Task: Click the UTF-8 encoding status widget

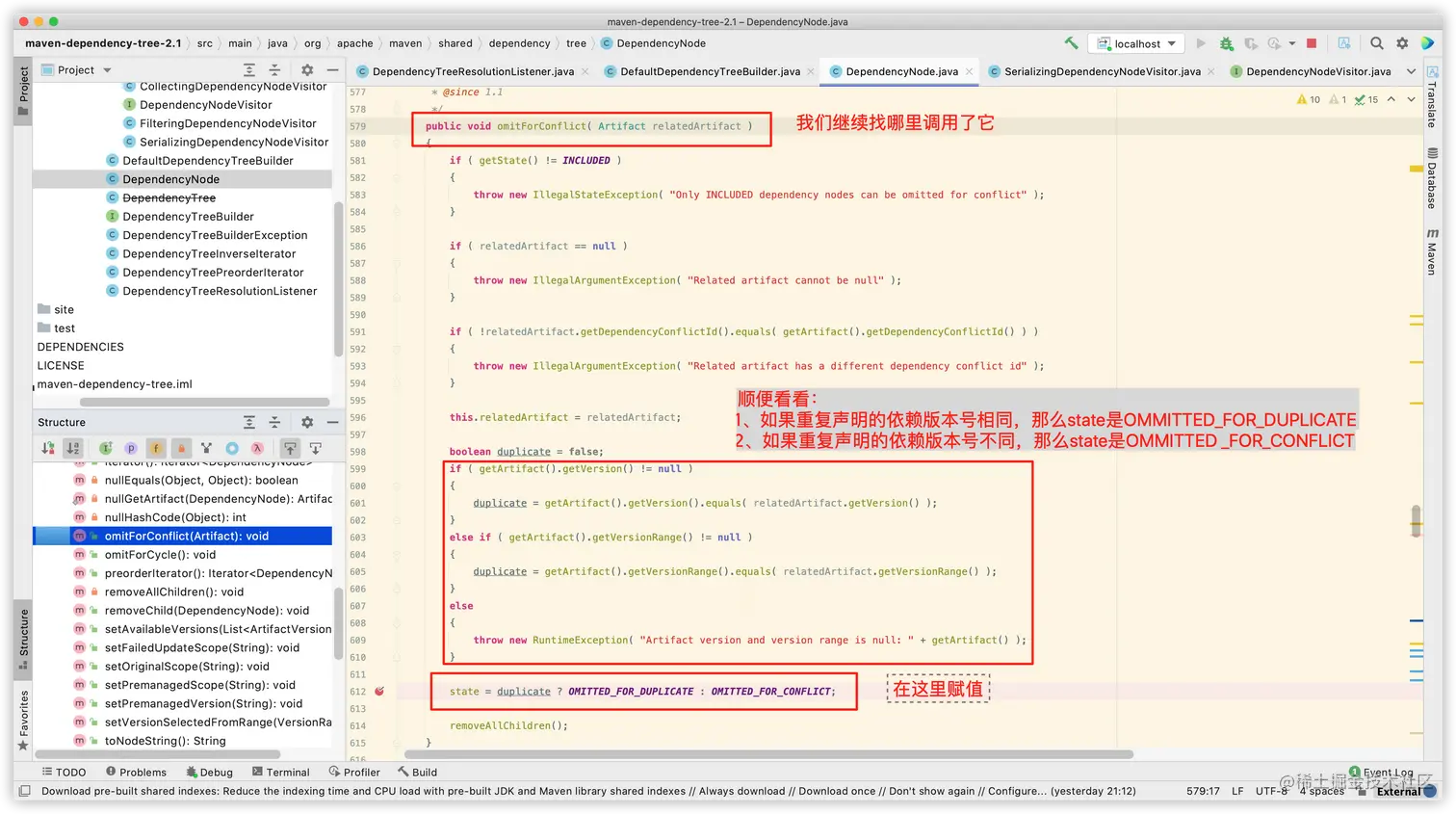Action: pyautogui.click(x=1271, y=791)
